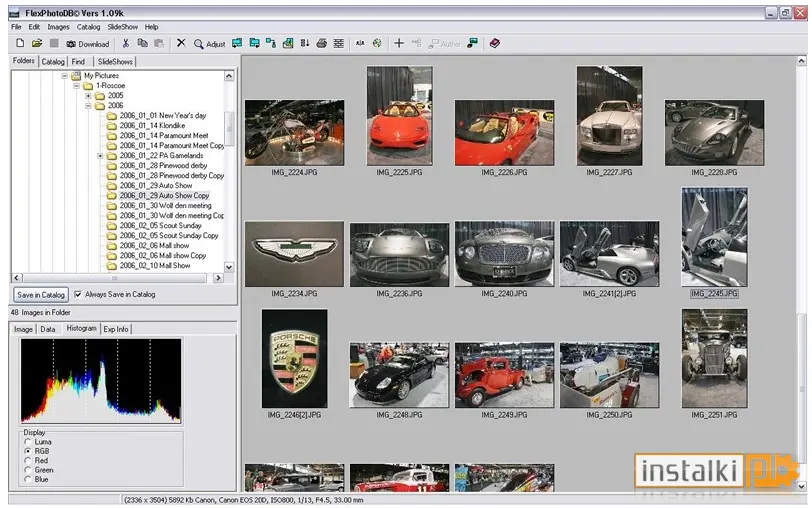Select the 2006_01_14 Klondike folder
This screenshot has width=812, height=508.
coord(152,125)
